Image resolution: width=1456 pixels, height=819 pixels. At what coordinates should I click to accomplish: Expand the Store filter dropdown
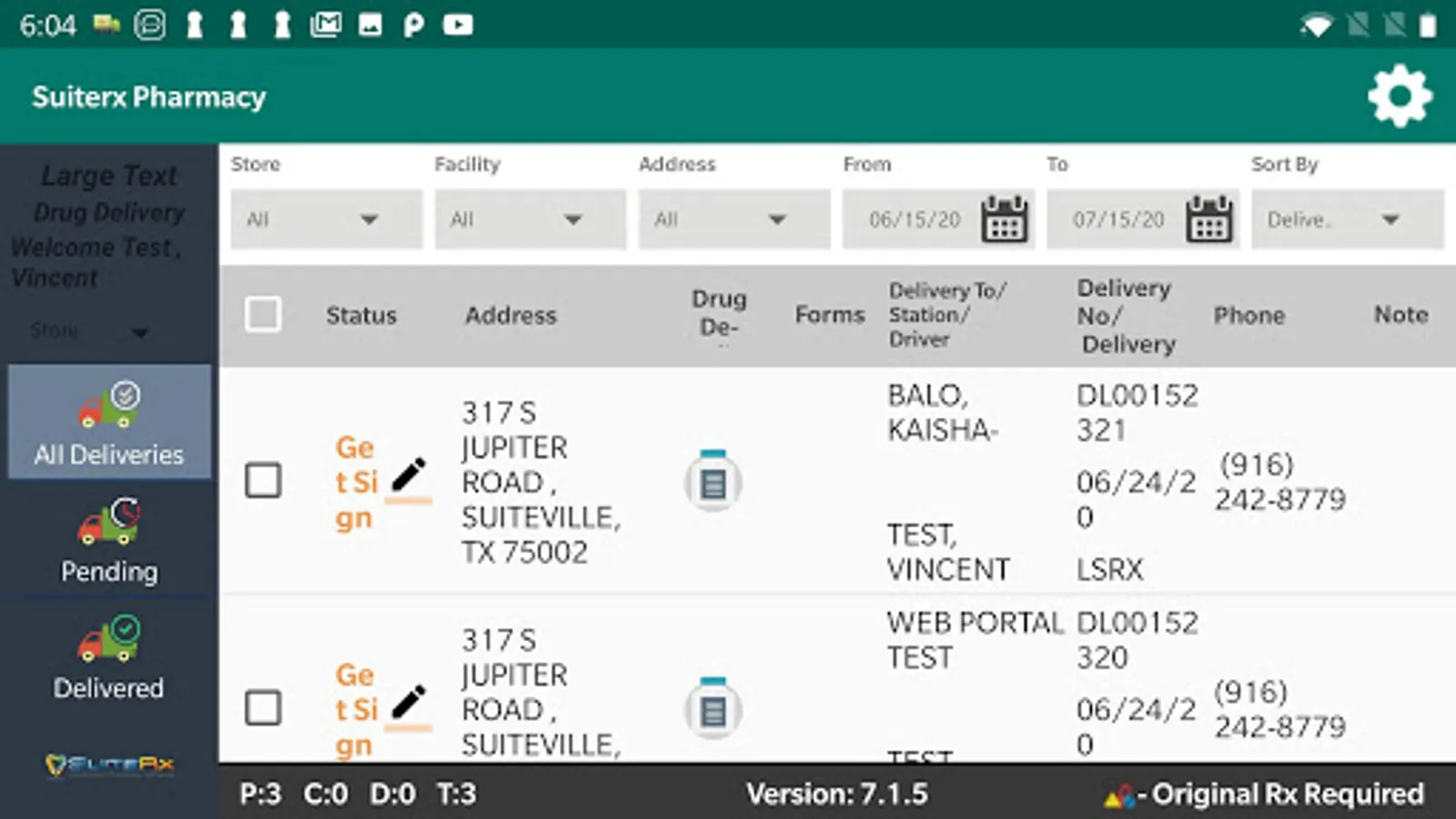tap(326, 219)
